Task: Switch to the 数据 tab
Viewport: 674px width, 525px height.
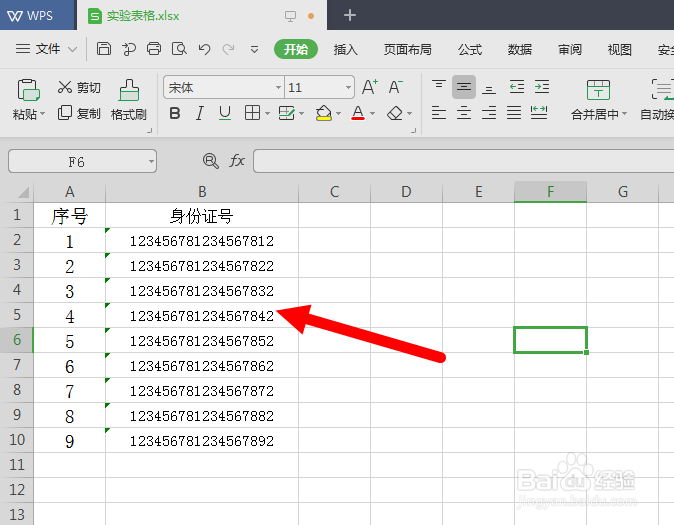Action: (x=520, y=50)
